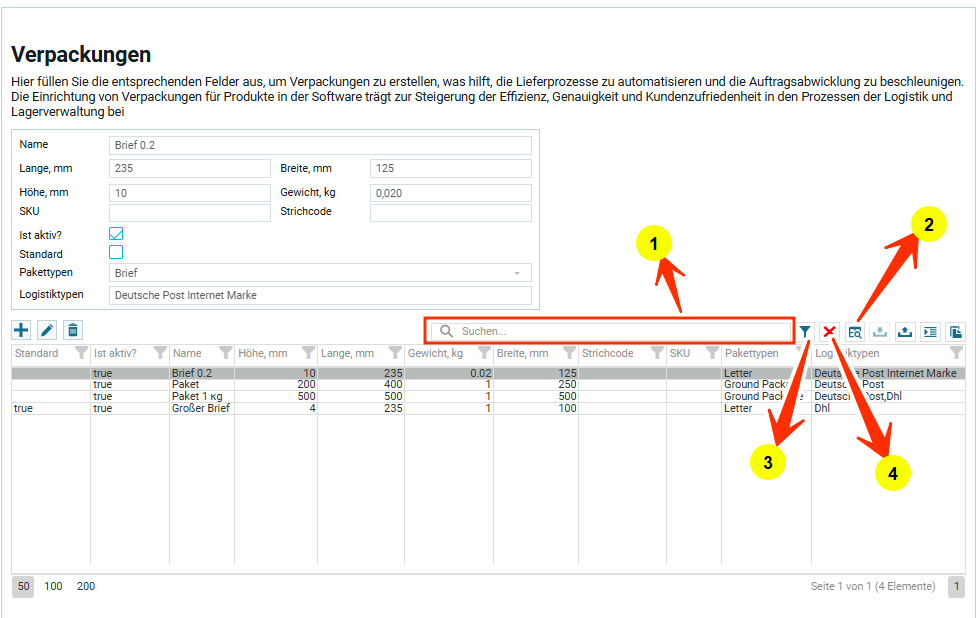The width and height of the screenshot is (978, 618).
Task: Click the Strichcode column header
Action: 608,353
